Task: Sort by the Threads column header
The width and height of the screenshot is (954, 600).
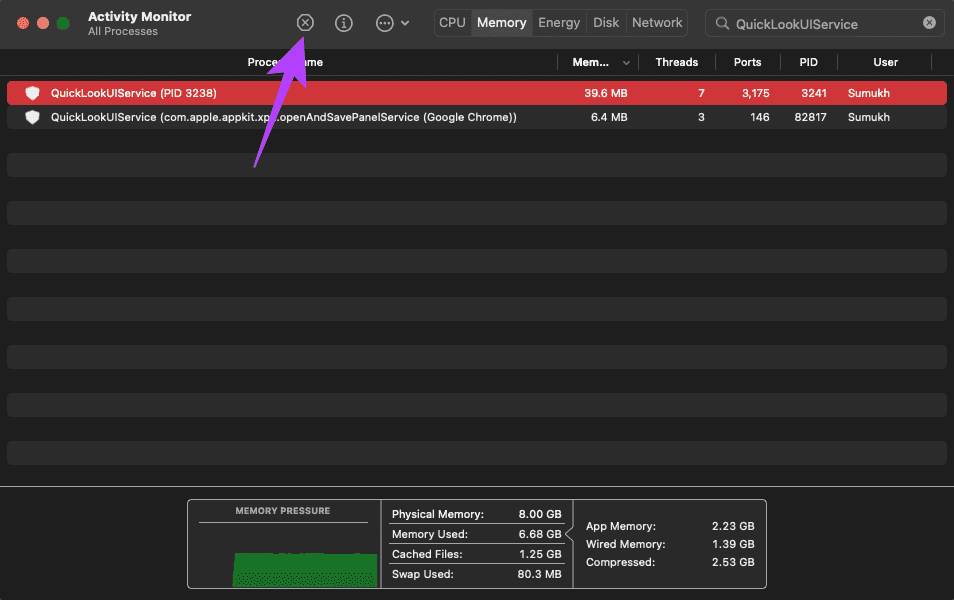Action: pos(677,62)
